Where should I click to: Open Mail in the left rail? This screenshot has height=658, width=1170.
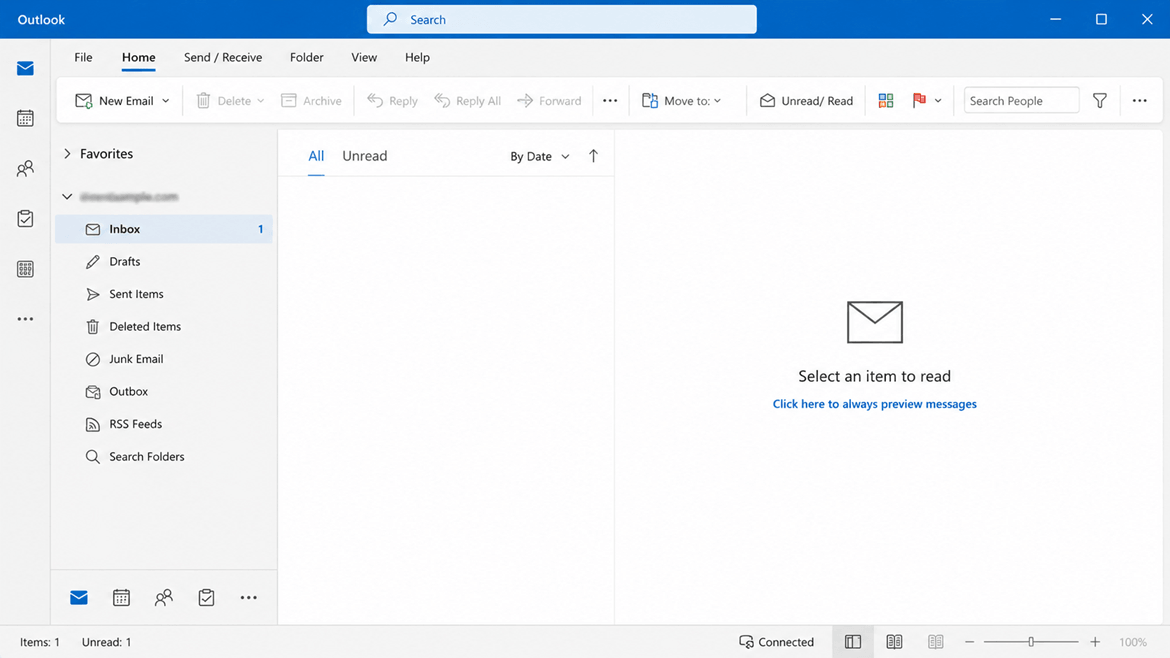25,69
